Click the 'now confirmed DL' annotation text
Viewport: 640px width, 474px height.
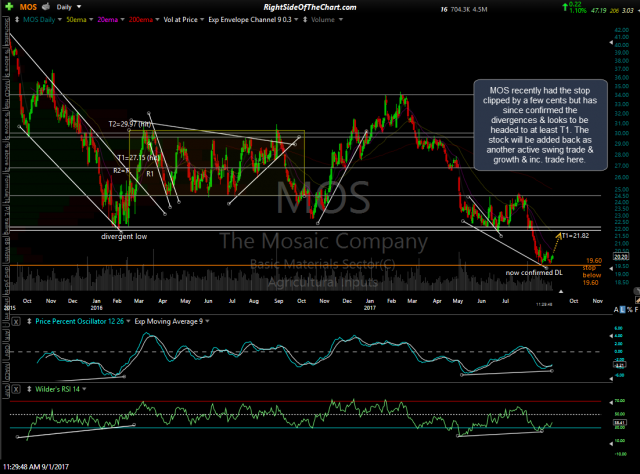(x=534, y=272)
